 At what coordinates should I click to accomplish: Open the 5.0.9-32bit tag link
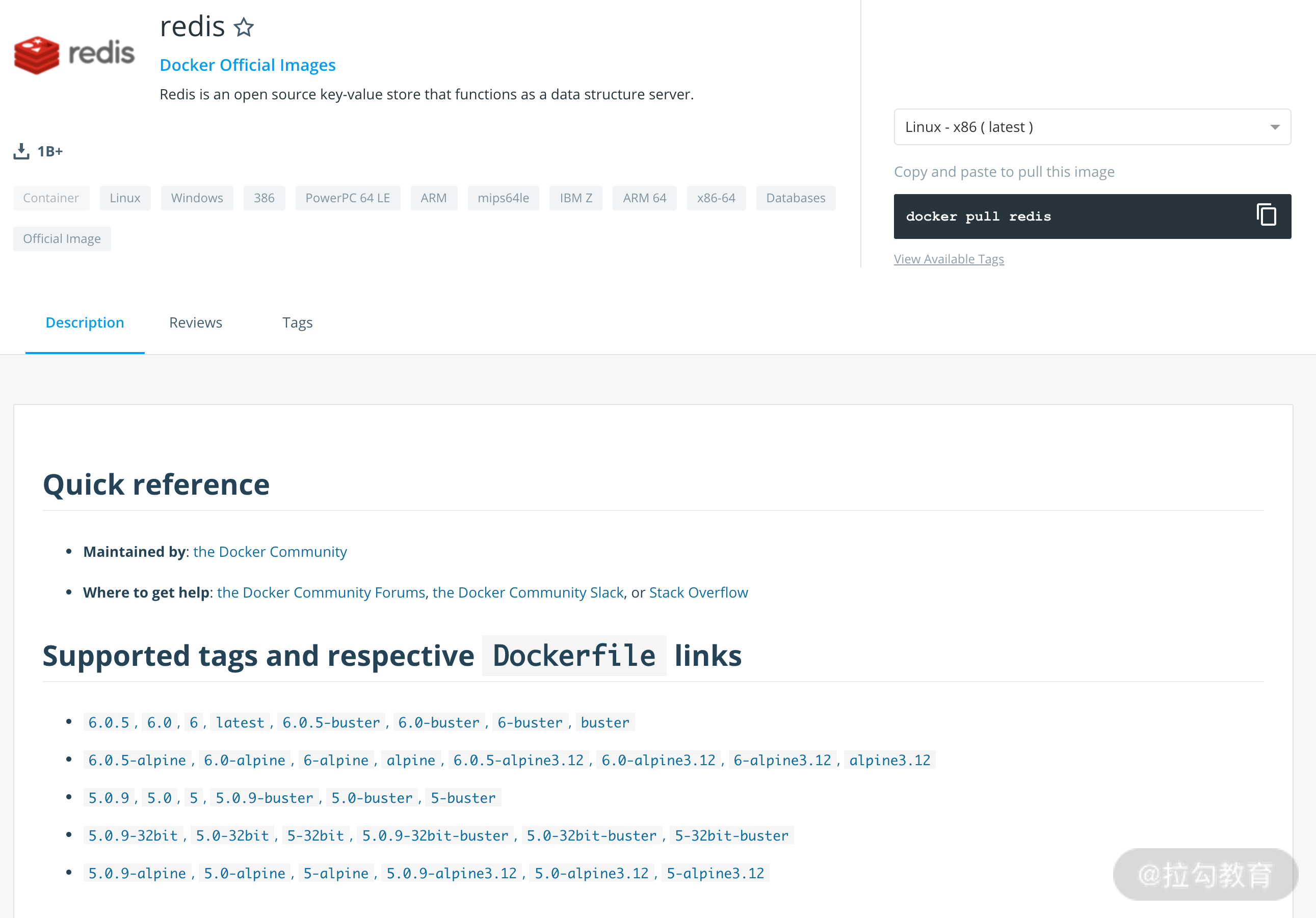133,835
